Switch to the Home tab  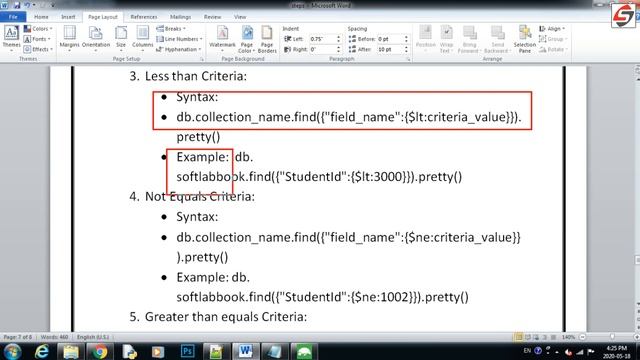[41, 17]
